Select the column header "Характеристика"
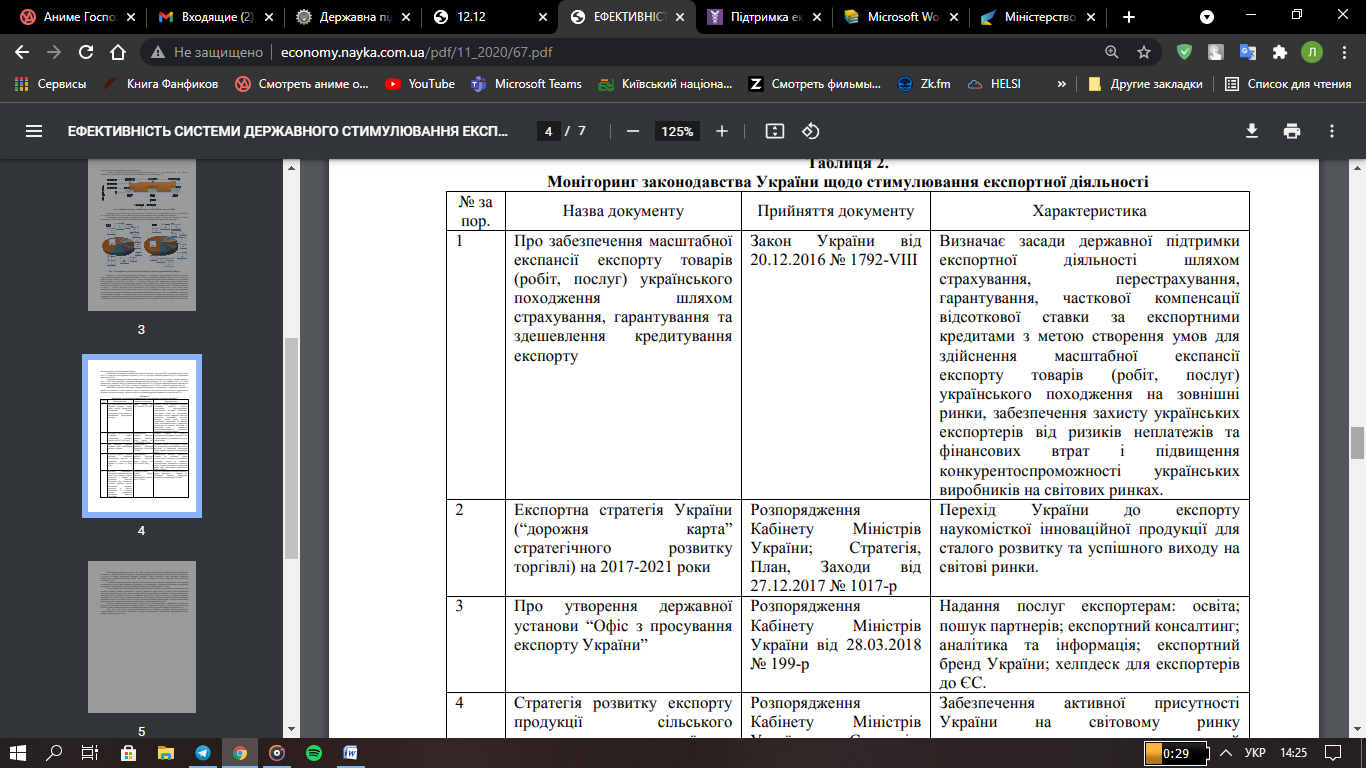This screenshot has height=768, width=1366. (1089, 211)
